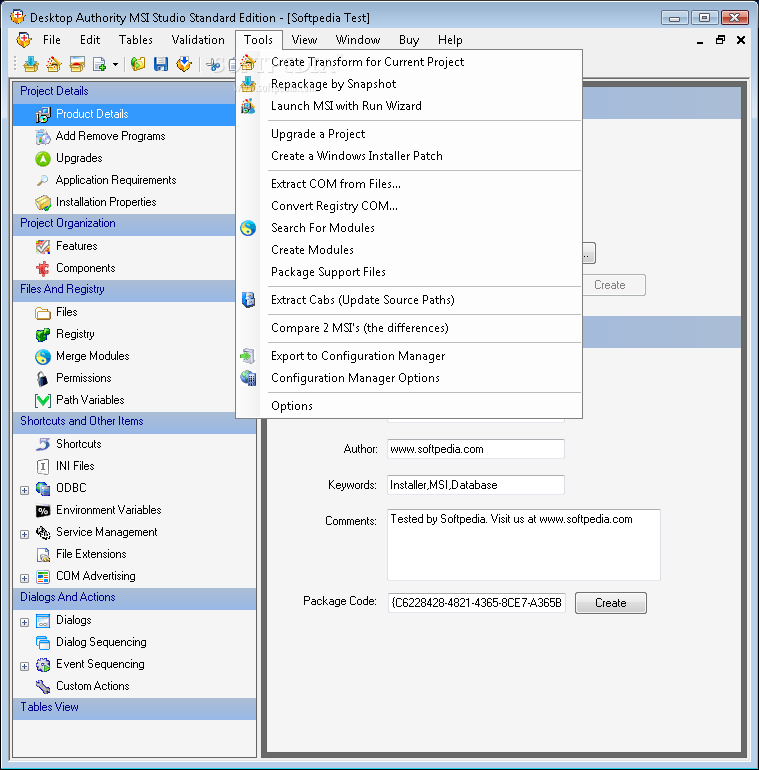Click the Installation Properties icon
Viewport: 759px width, 770px height.
click(43, 202)
